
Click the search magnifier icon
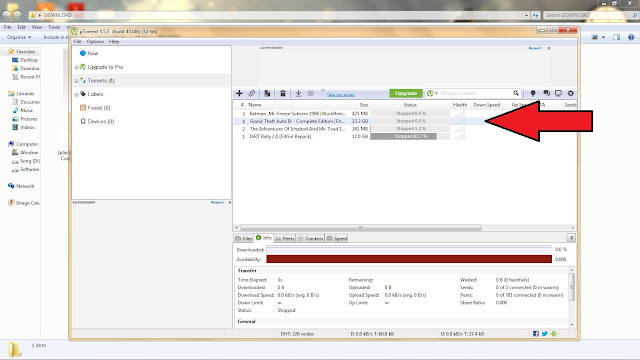(x=516, y=93)
